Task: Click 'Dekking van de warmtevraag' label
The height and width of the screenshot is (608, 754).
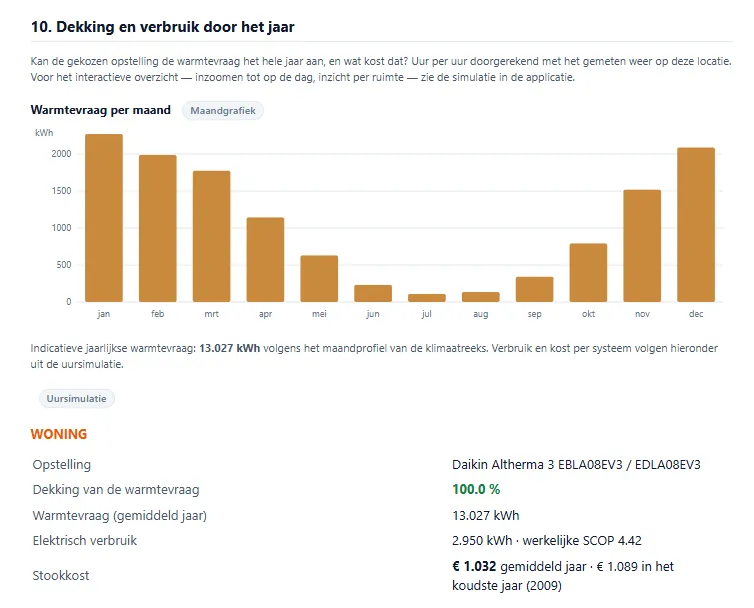Action: pyautogui.click(x=116, y=490)
